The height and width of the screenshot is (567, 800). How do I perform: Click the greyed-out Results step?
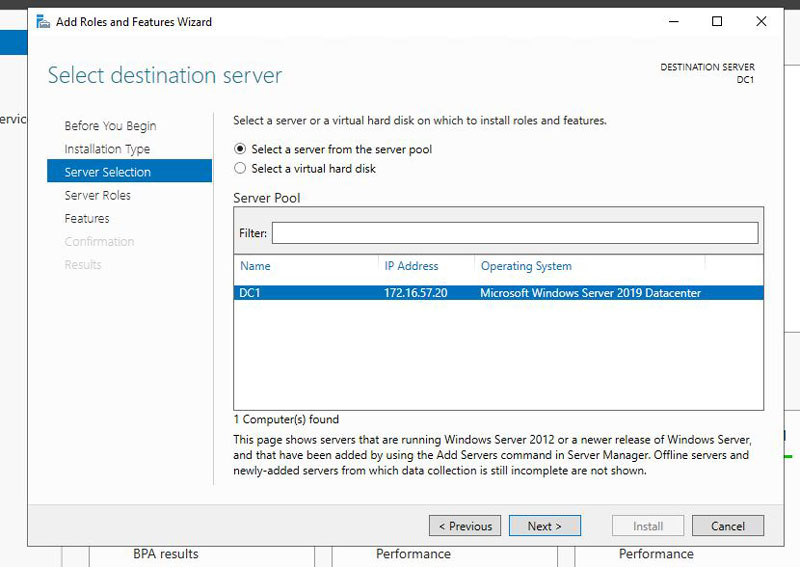(x=83, y=264)
